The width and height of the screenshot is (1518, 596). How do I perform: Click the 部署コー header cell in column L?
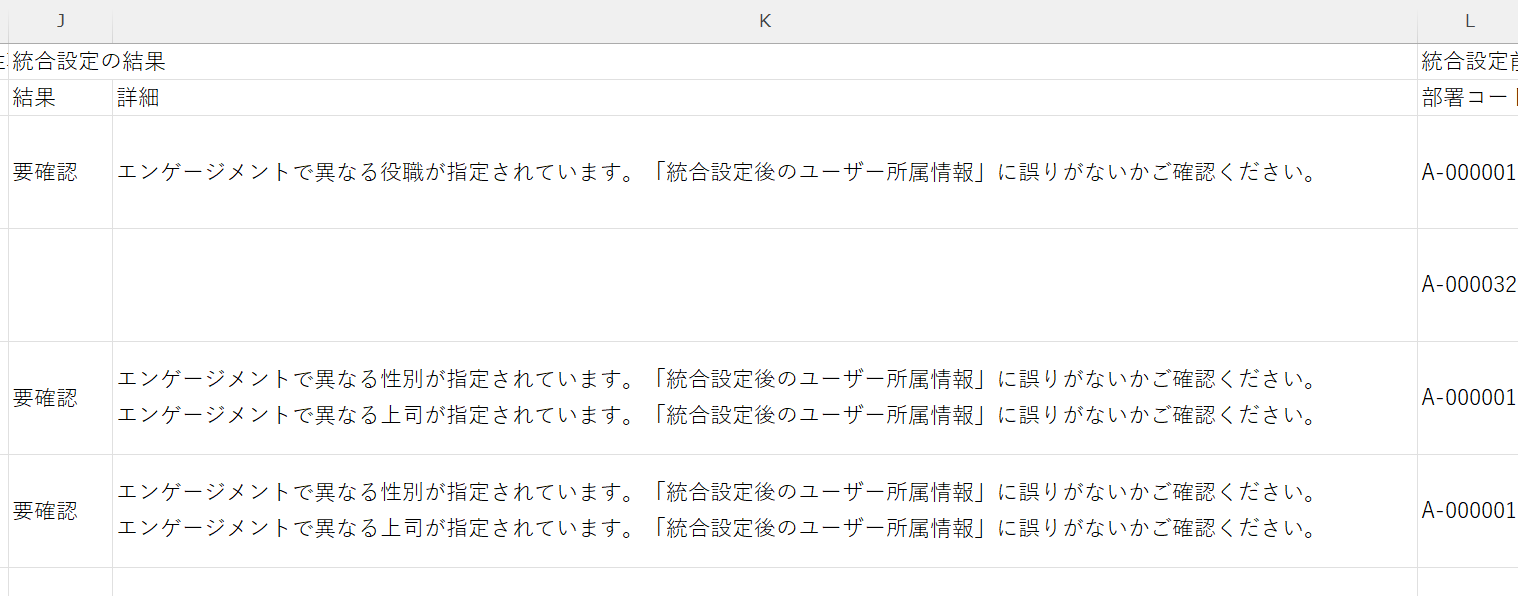point(1468,98)
